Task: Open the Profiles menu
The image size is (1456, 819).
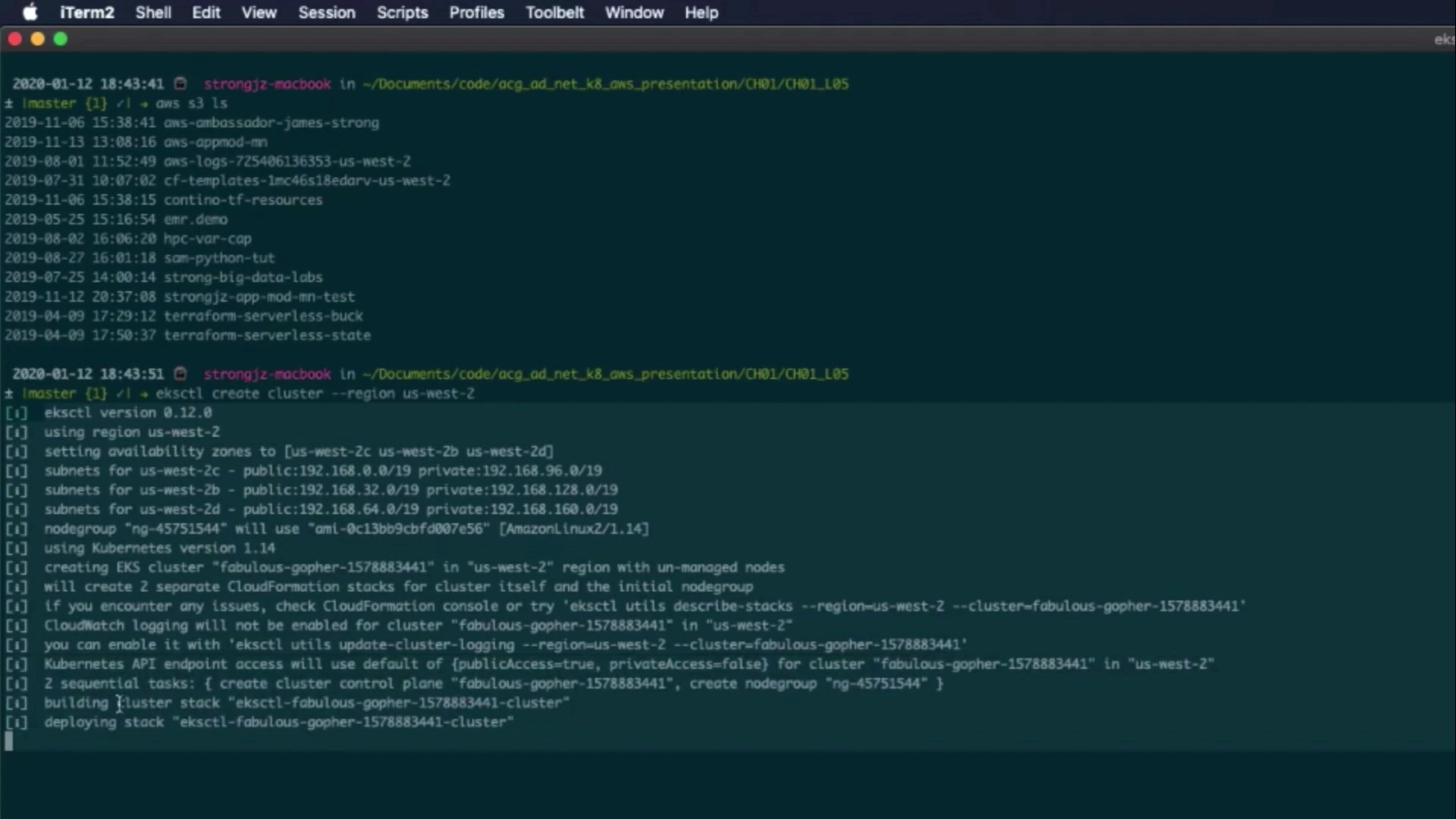Action: tap(476, 12)
